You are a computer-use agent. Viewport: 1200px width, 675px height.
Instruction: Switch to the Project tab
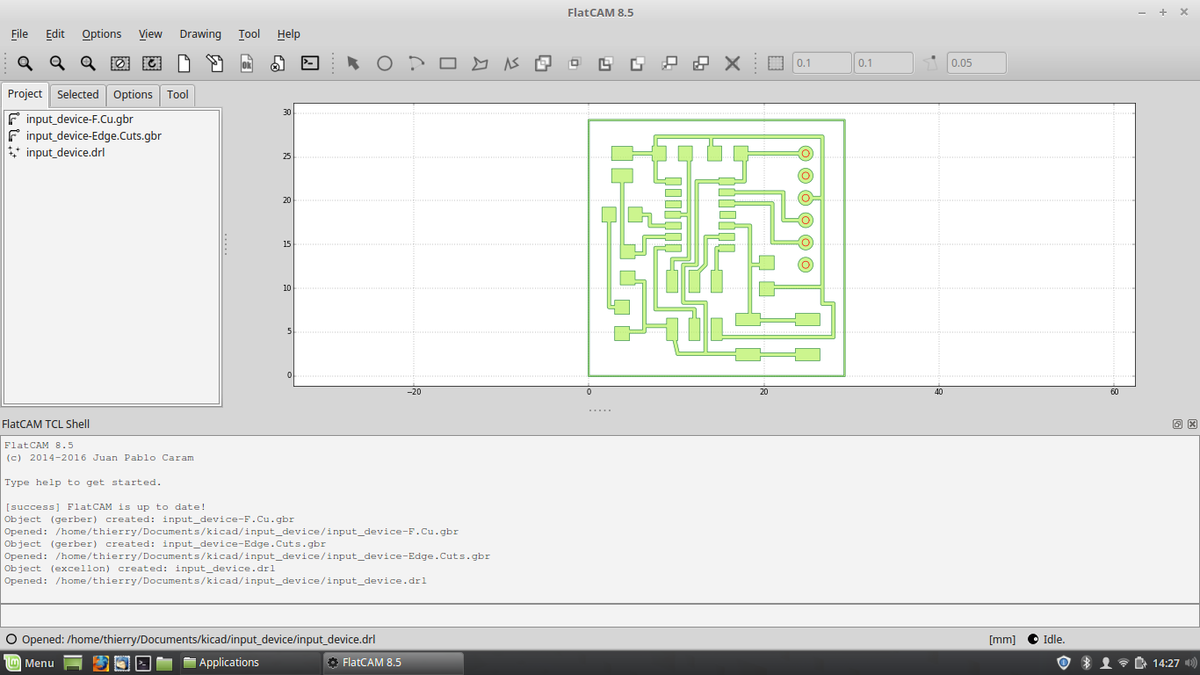click(x=25, y=94)
